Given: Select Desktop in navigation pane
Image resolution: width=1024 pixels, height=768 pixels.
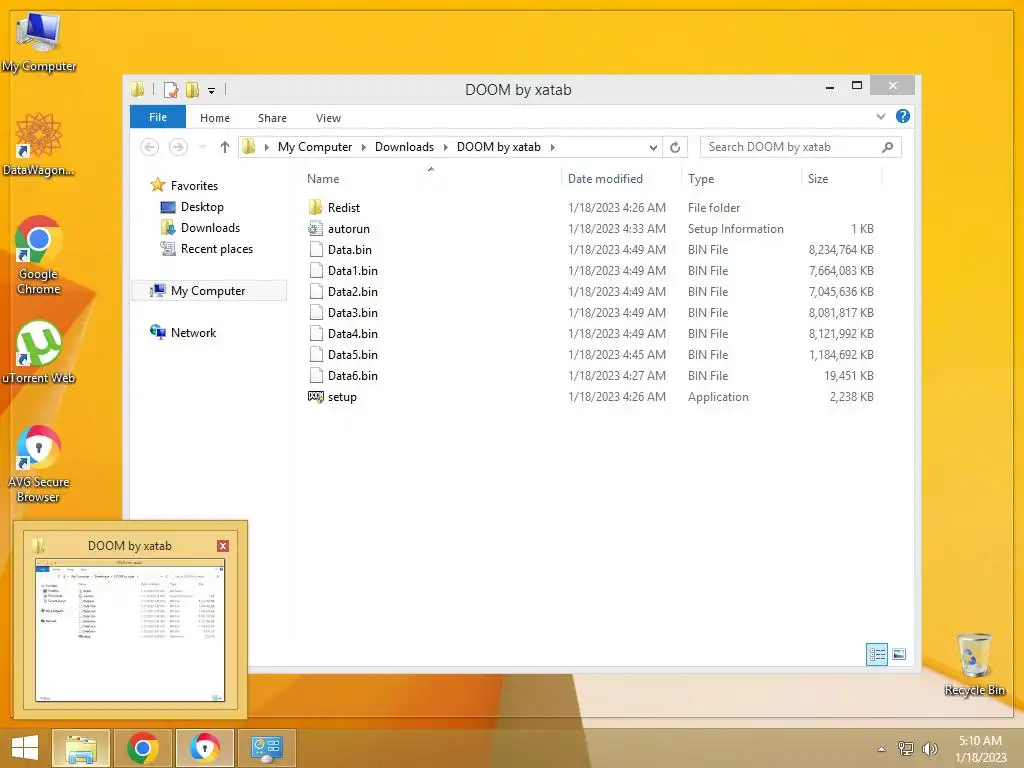Looking at the screenshot, I should pos(202,207).
